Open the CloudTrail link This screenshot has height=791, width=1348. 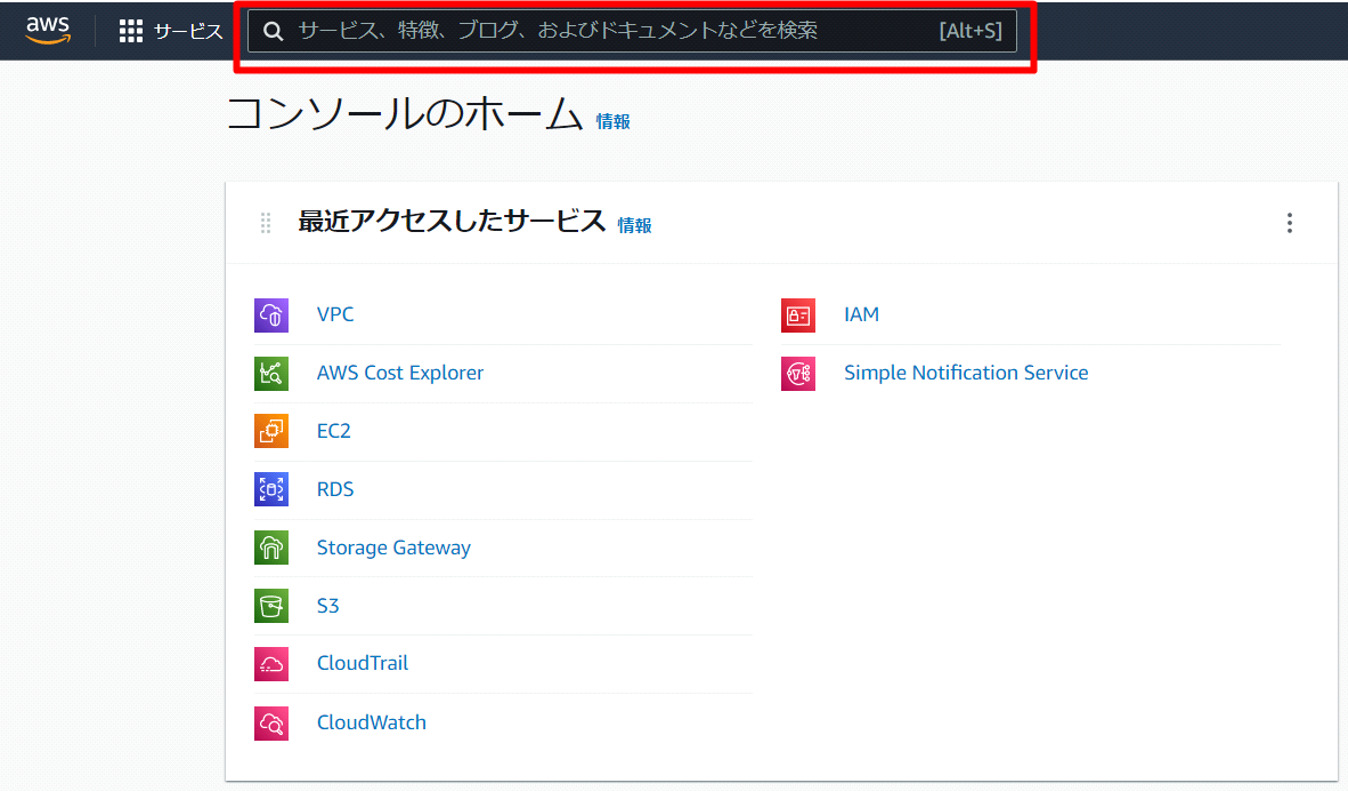tap(362, 663)
